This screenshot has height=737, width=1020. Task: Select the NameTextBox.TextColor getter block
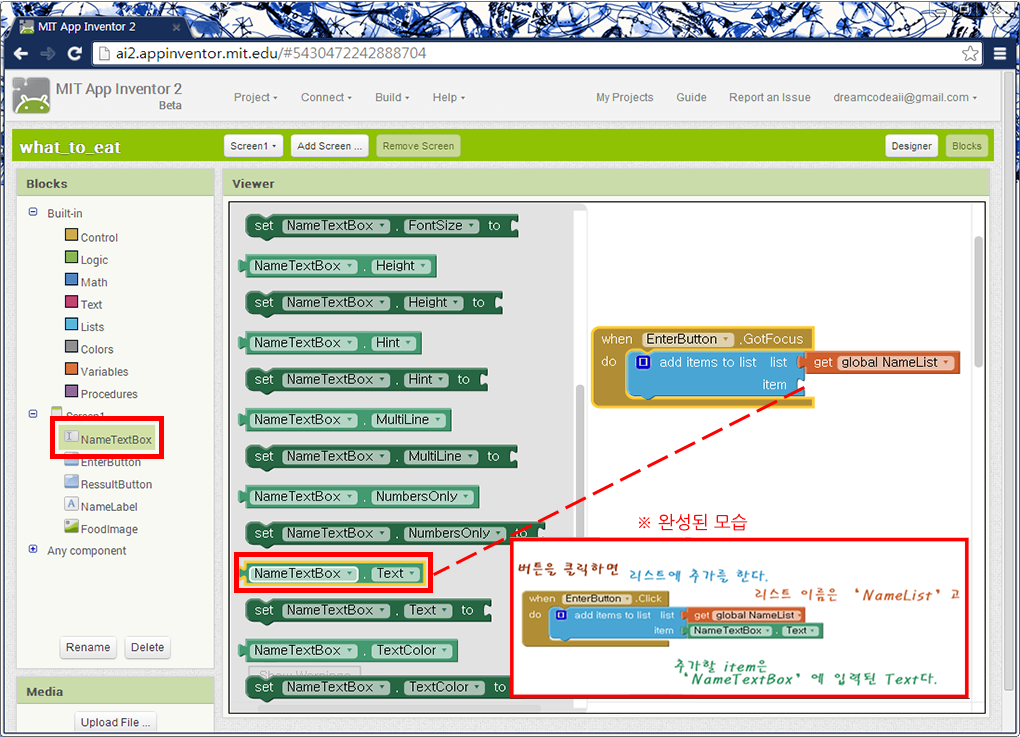(x=349, y=650)
